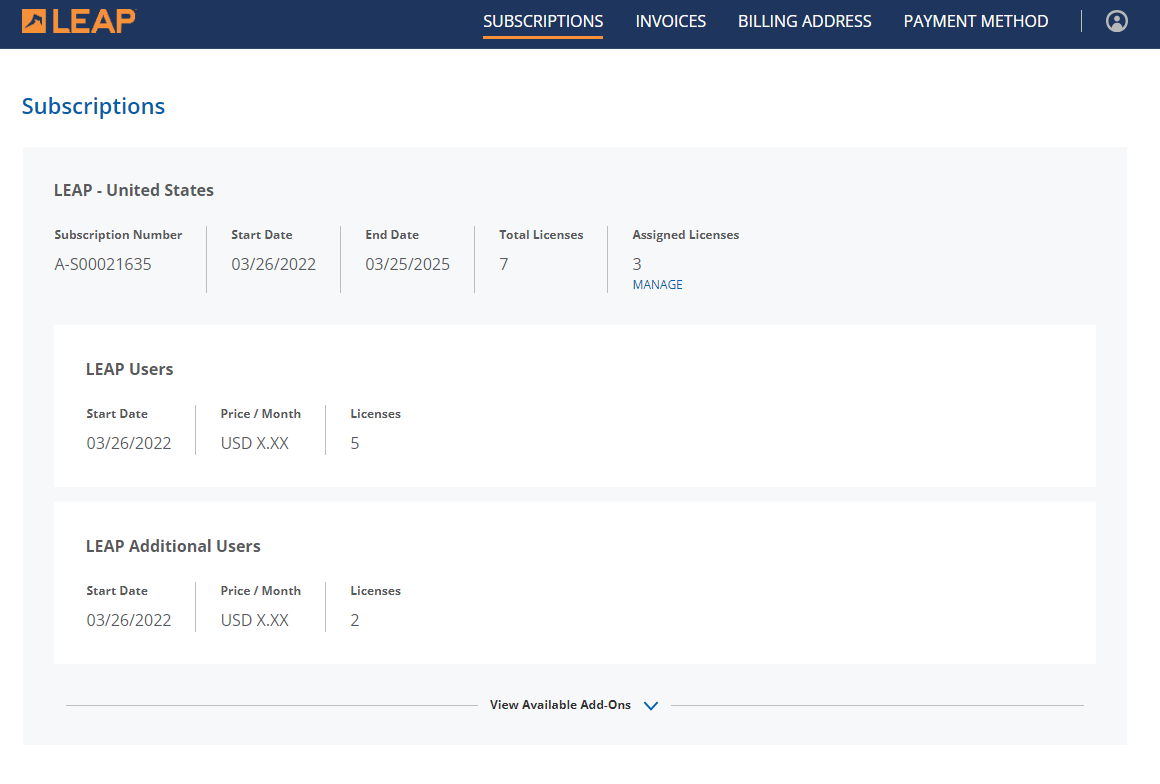Click the LEAP Users card title
This screenshot has width=1160, height=784.
point(129,369)
